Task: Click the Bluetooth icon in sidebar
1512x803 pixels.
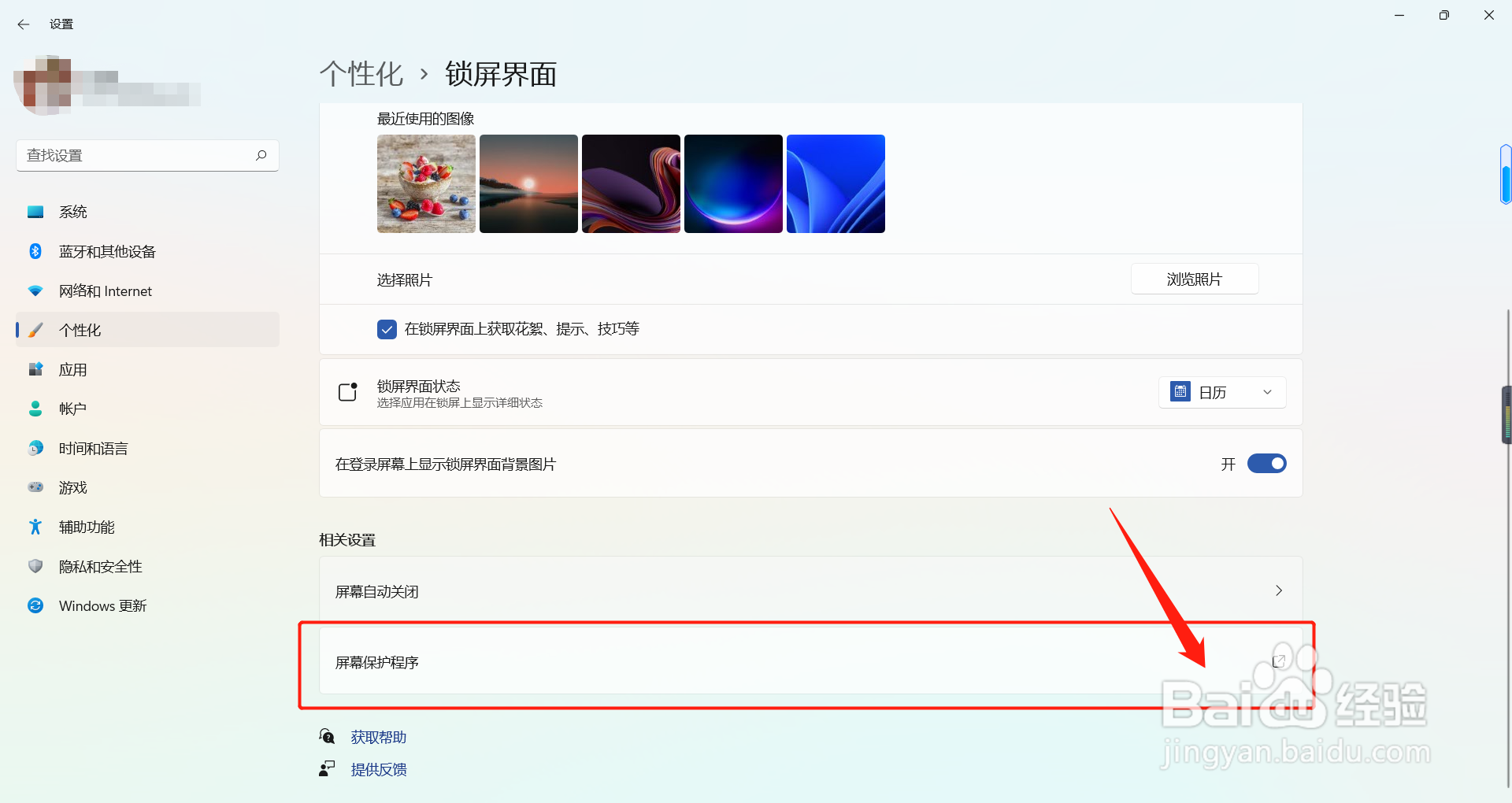Action: (35, 251)
